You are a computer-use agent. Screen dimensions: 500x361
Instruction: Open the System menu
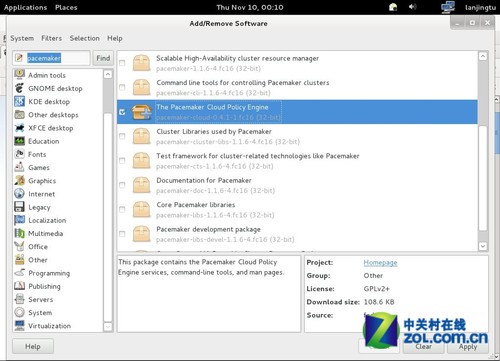click(x=22, y=38)
